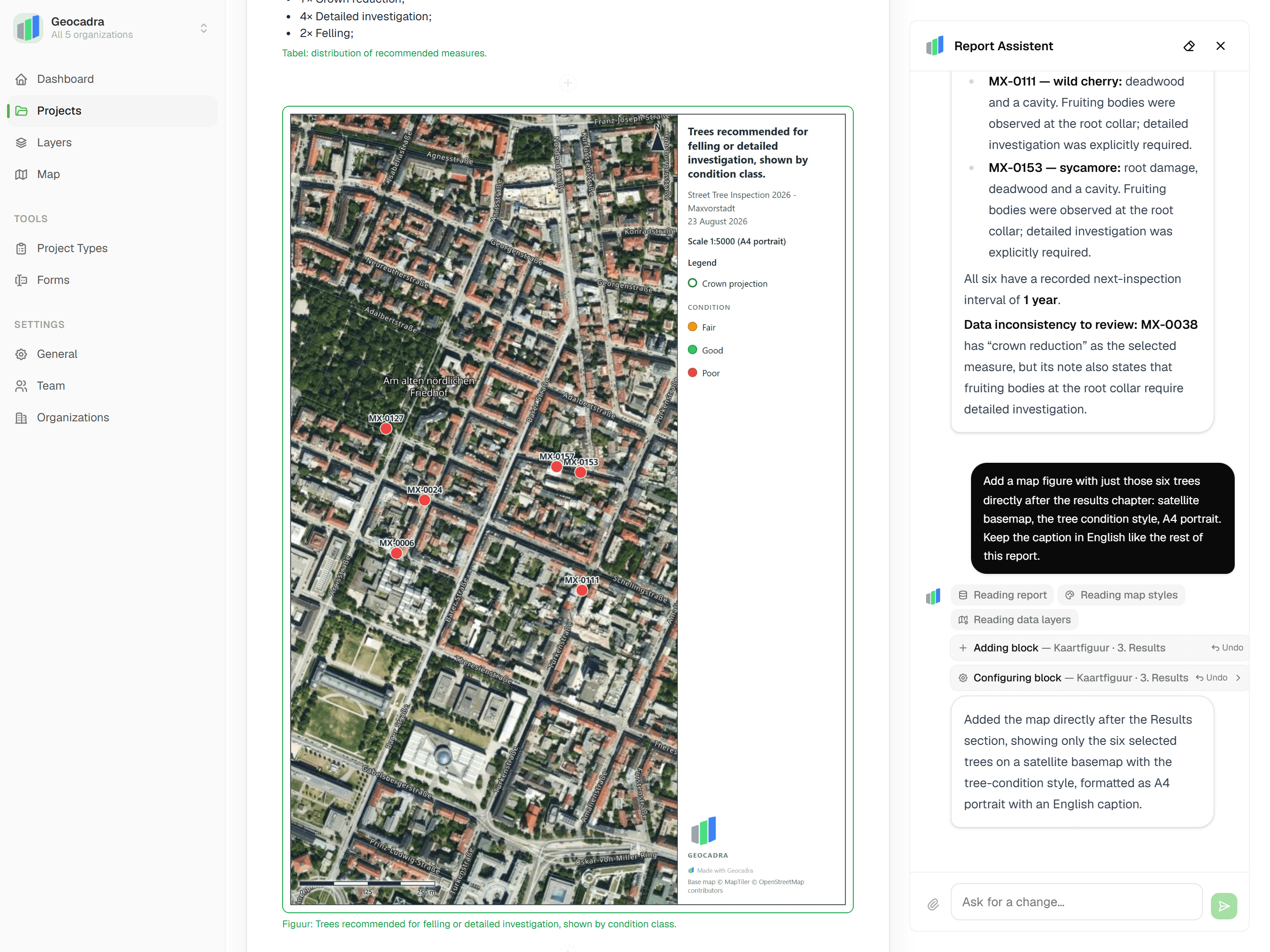Image resolution: width=1270 pixels, height=952 pixels.
Task: Click the Geocadra logo in map legend
Action: 704,830
